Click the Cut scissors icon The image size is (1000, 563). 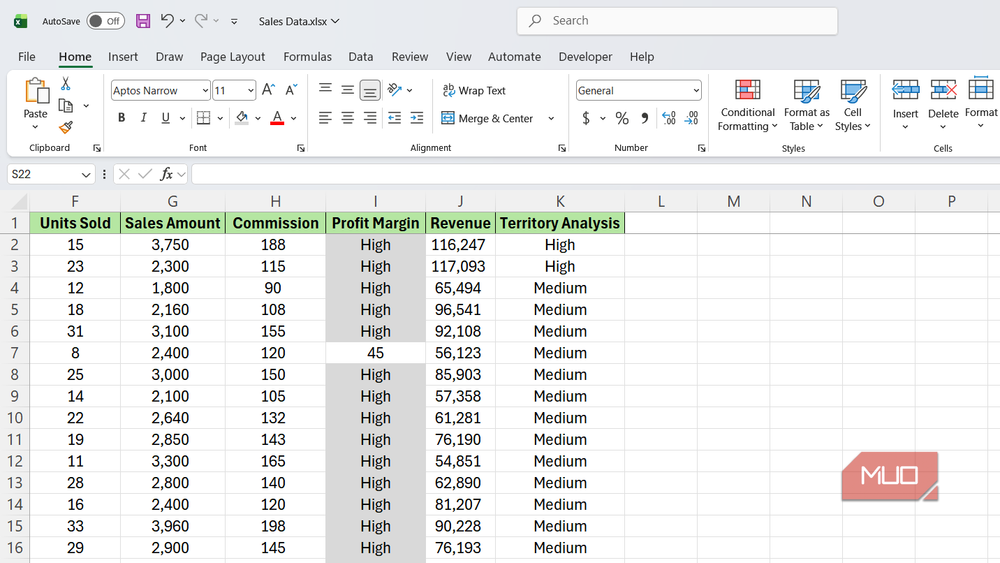pos(65,84)
